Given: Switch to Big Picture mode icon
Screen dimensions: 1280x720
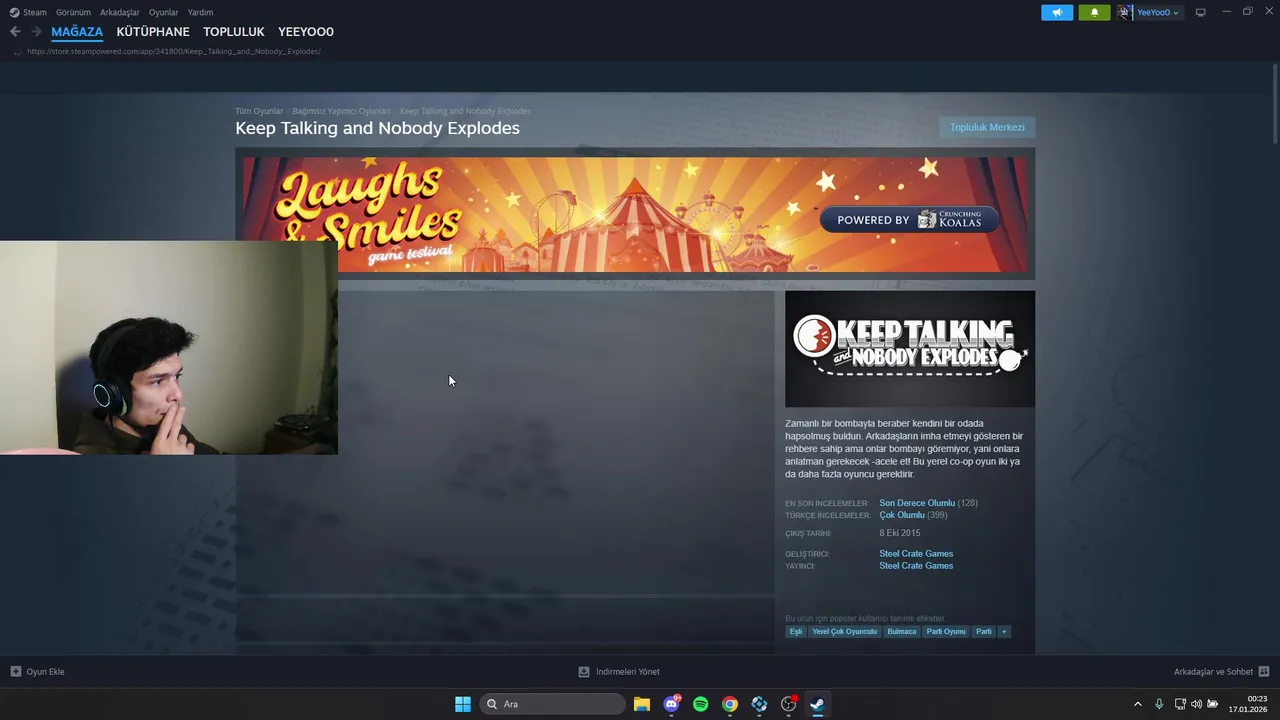Looking at the screenshot, I should [x=1201, y=12].
